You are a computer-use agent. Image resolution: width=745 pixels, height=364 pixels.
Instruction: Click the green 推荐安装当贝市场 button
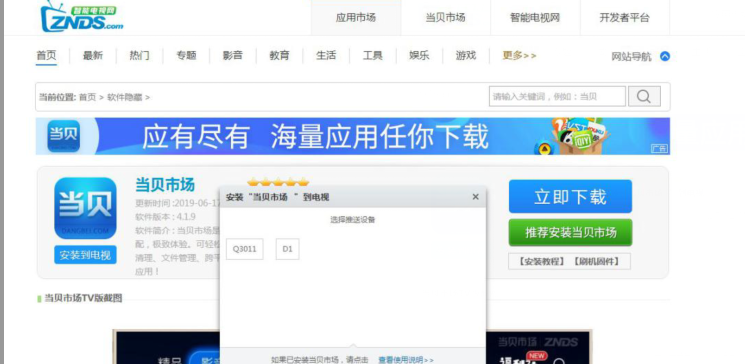coord(570,232)
